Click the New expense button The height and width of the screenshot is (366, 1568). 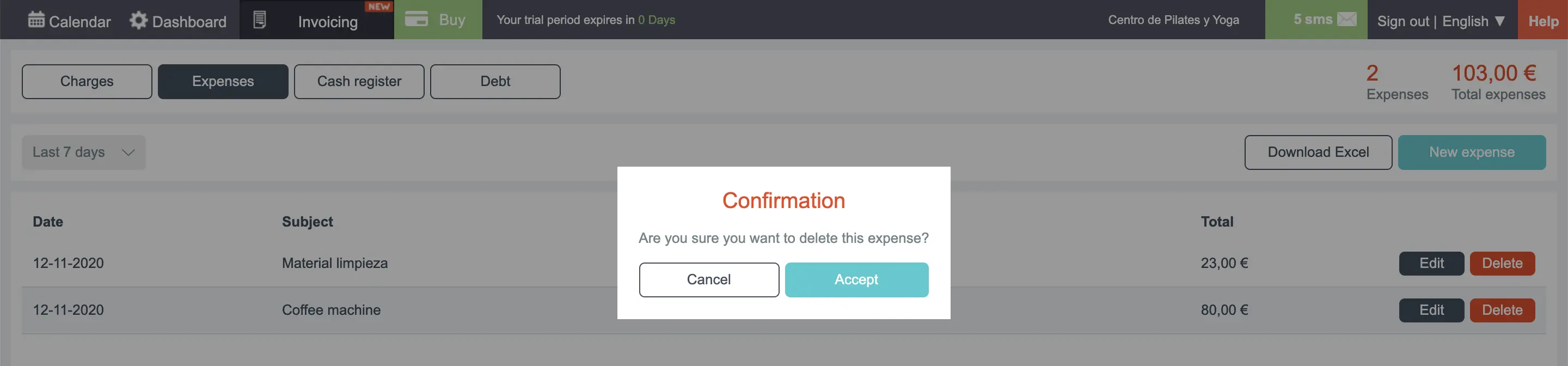coord(1472,152)
